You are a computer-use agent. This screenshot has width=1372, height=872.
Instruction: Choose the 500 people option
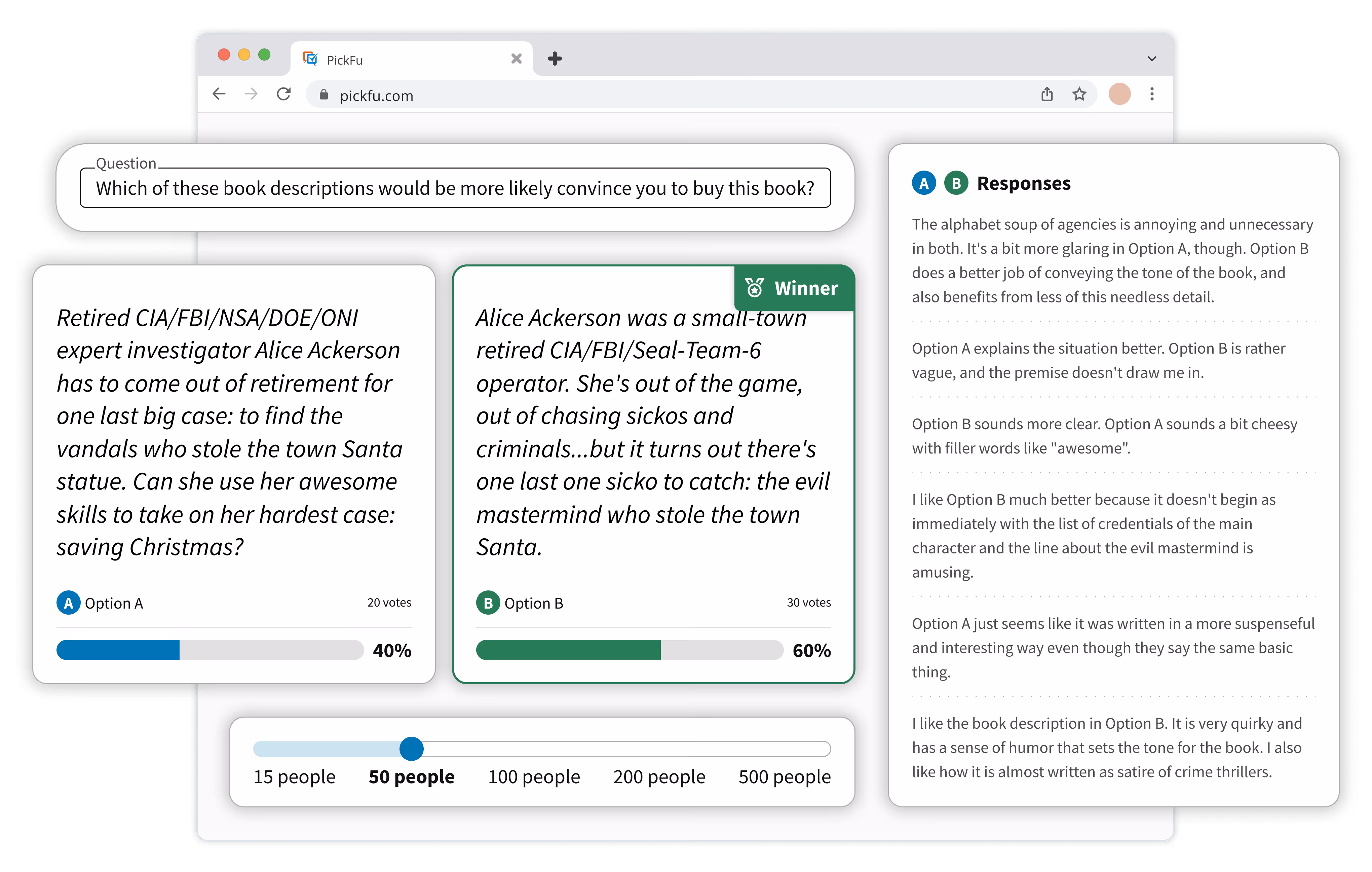click(x=784, y=776)
